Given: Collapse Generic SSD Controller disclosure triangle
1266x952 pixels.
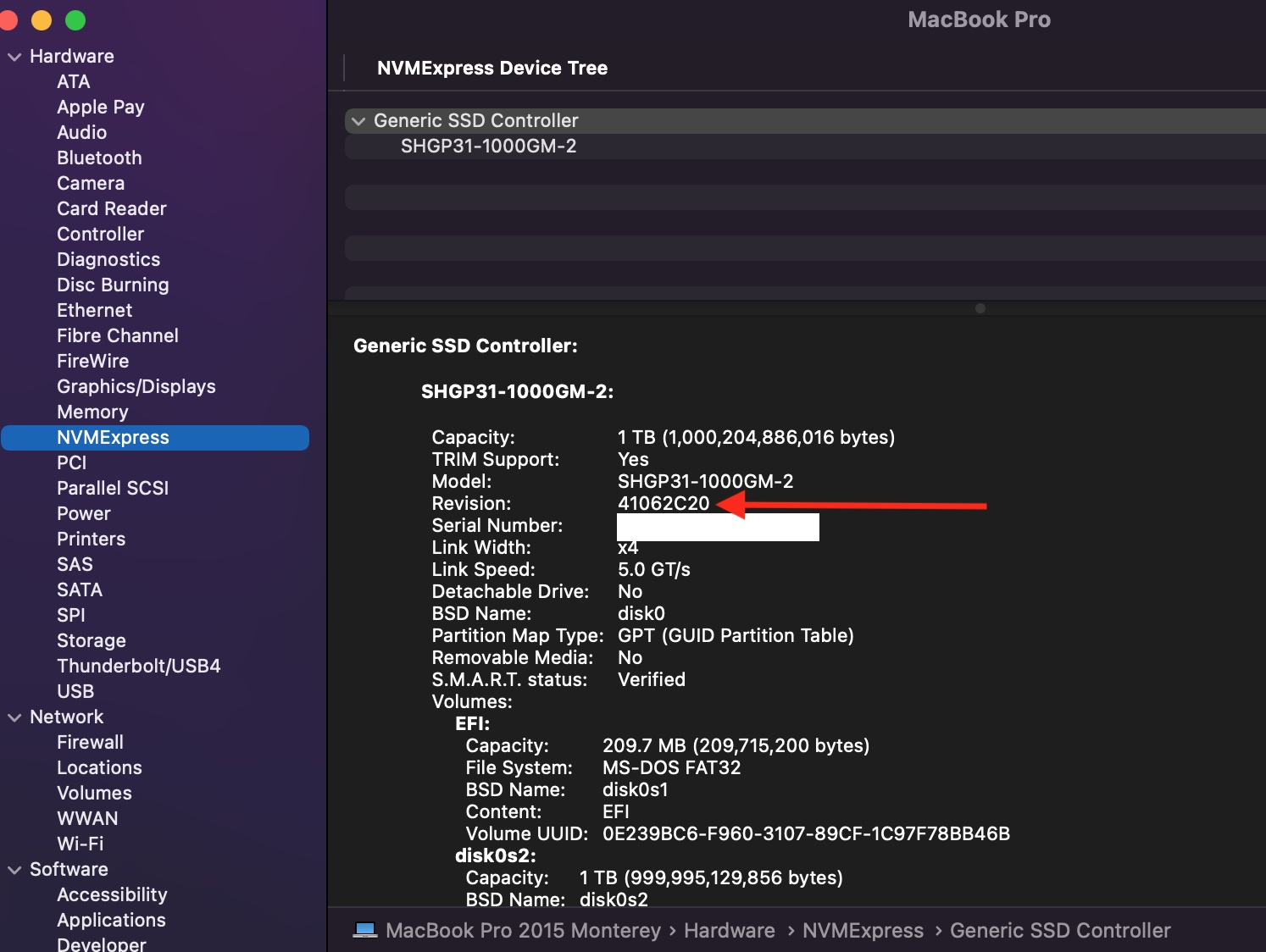Looking at the screenshot, I should pos(358,121).
